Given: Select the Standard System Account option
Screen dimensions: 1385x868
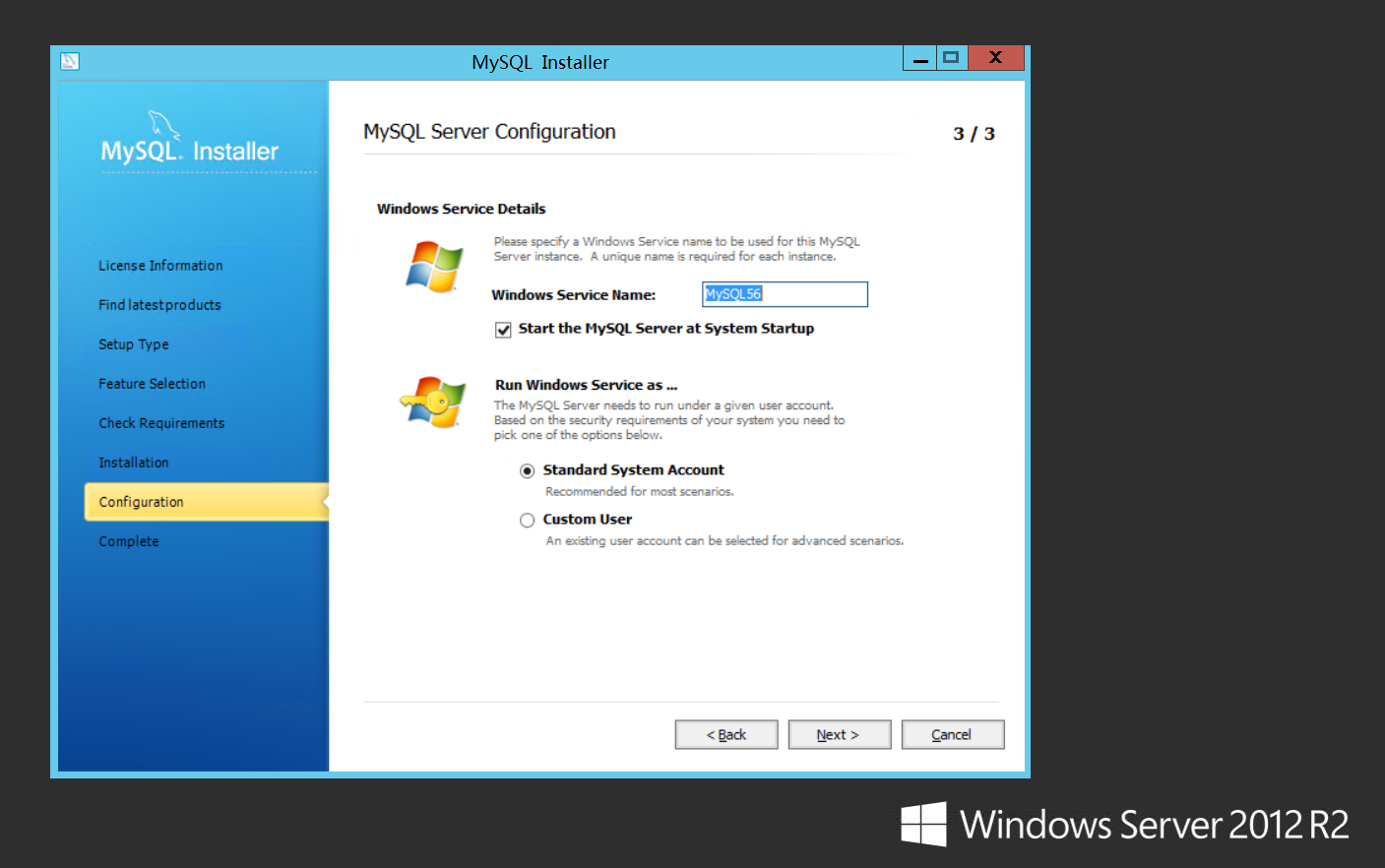Looking at the screenshot, I should pos(528,471).
